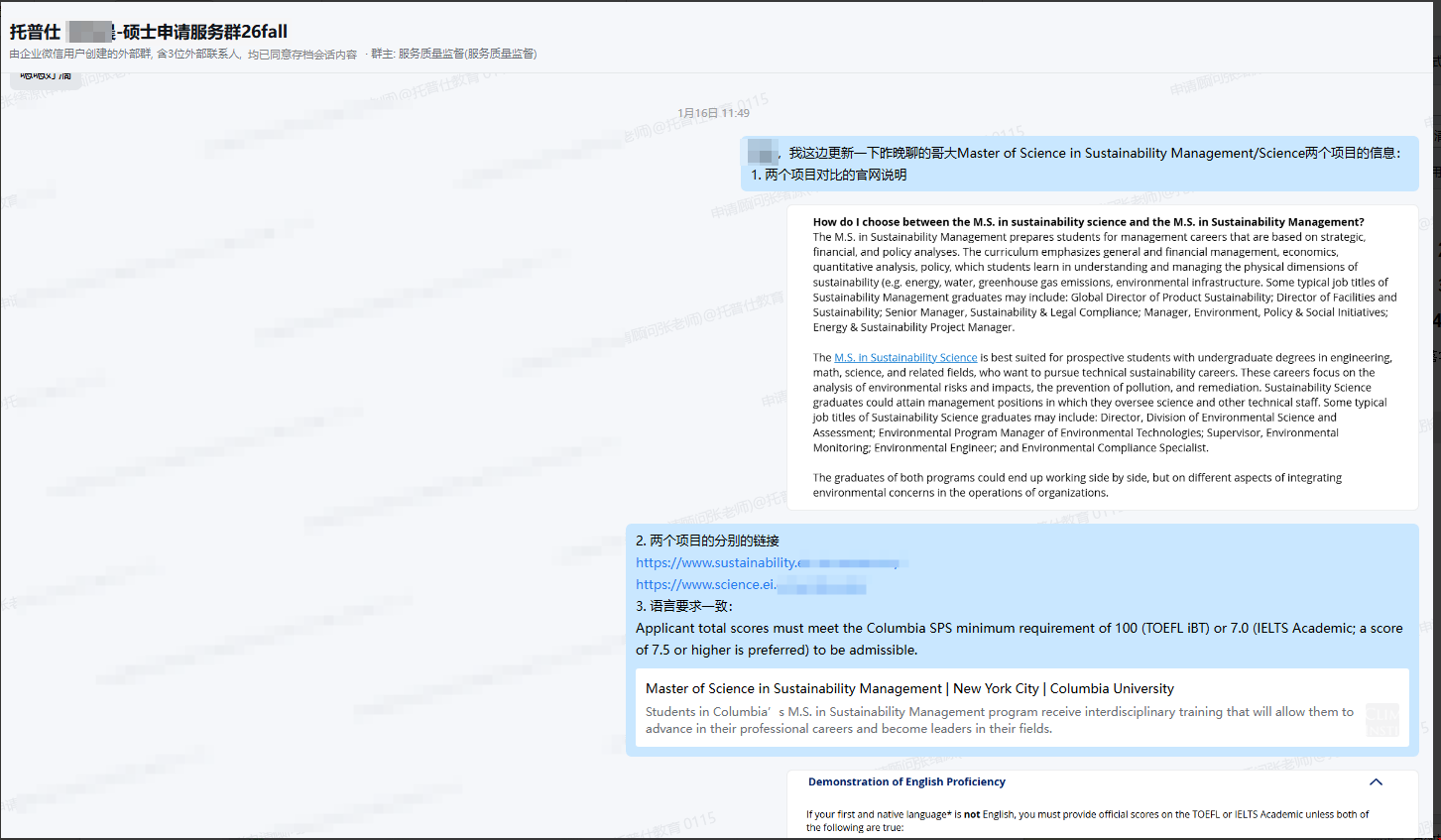The height and width of the screenshot is (840, 1441).
Task: Select the first blue message bubble
Action: 1081,163
